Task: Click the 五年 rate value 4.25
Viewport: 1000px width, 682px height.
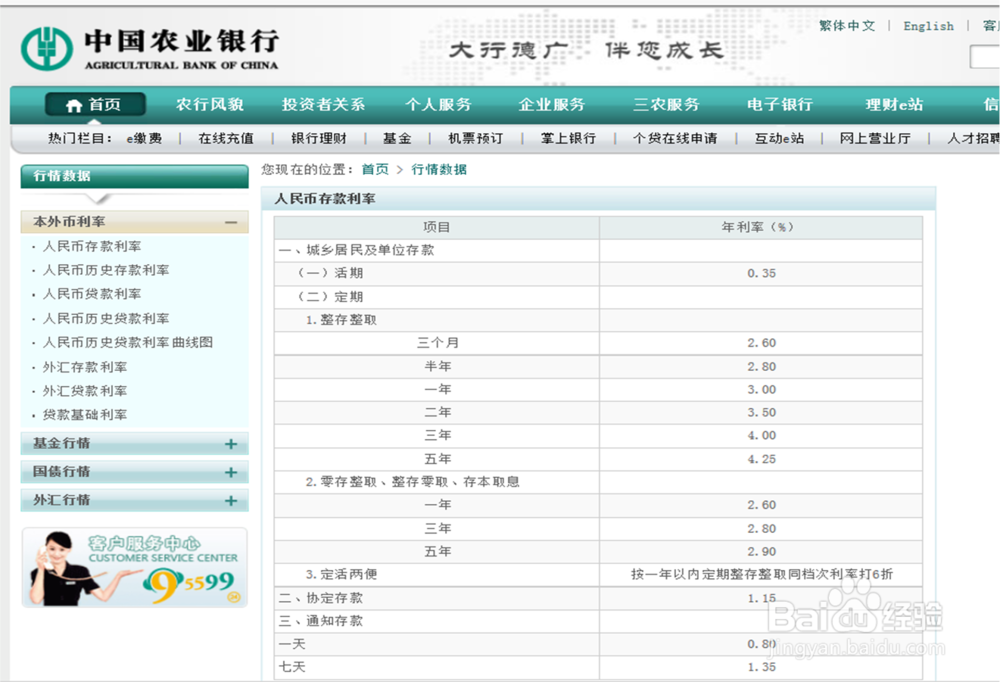Action: (761, 459)
